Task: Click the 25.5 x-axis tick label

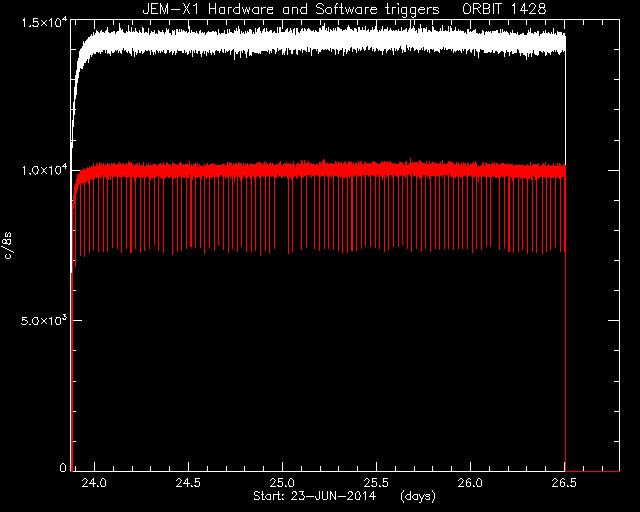Action: (376, 483)
